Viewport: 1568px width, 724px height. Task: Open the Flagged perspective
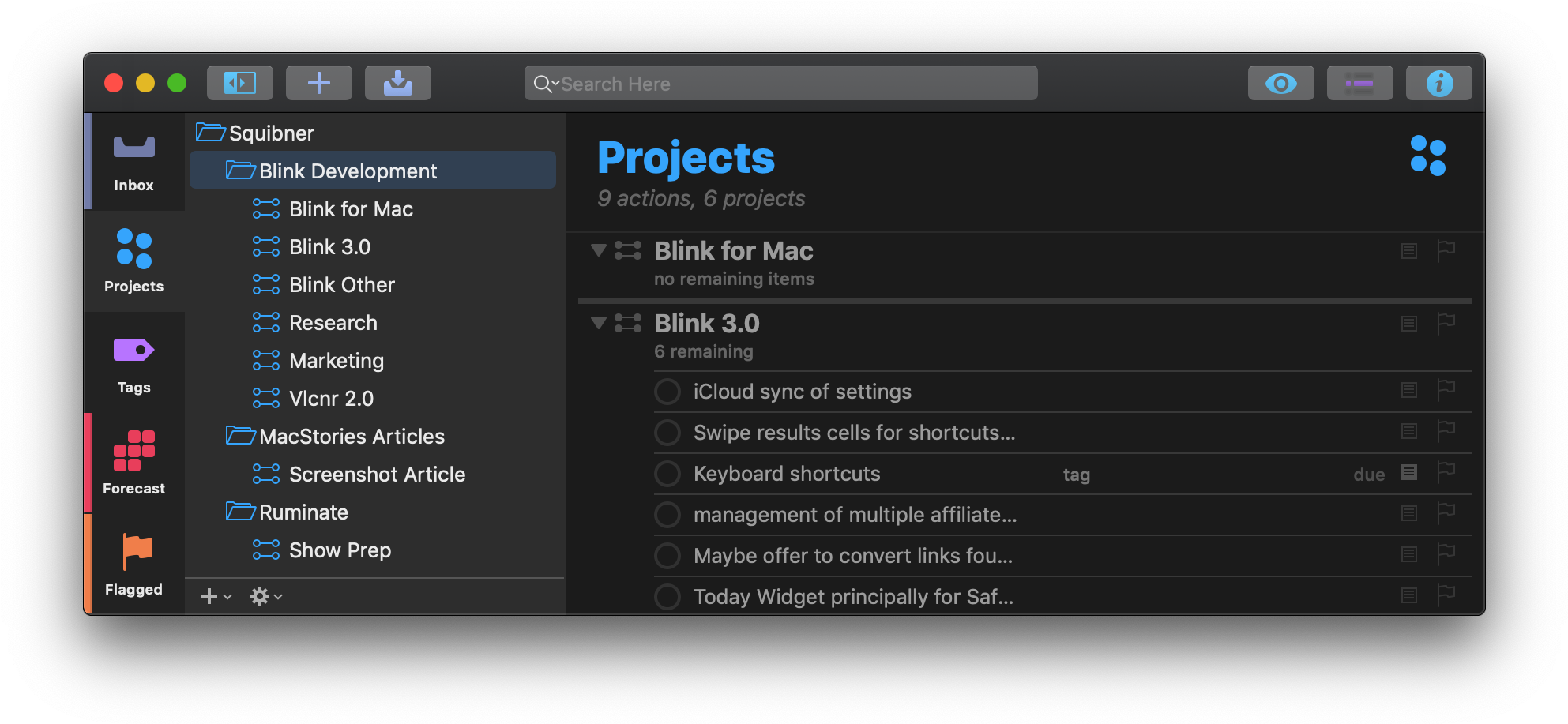[133, 564]
